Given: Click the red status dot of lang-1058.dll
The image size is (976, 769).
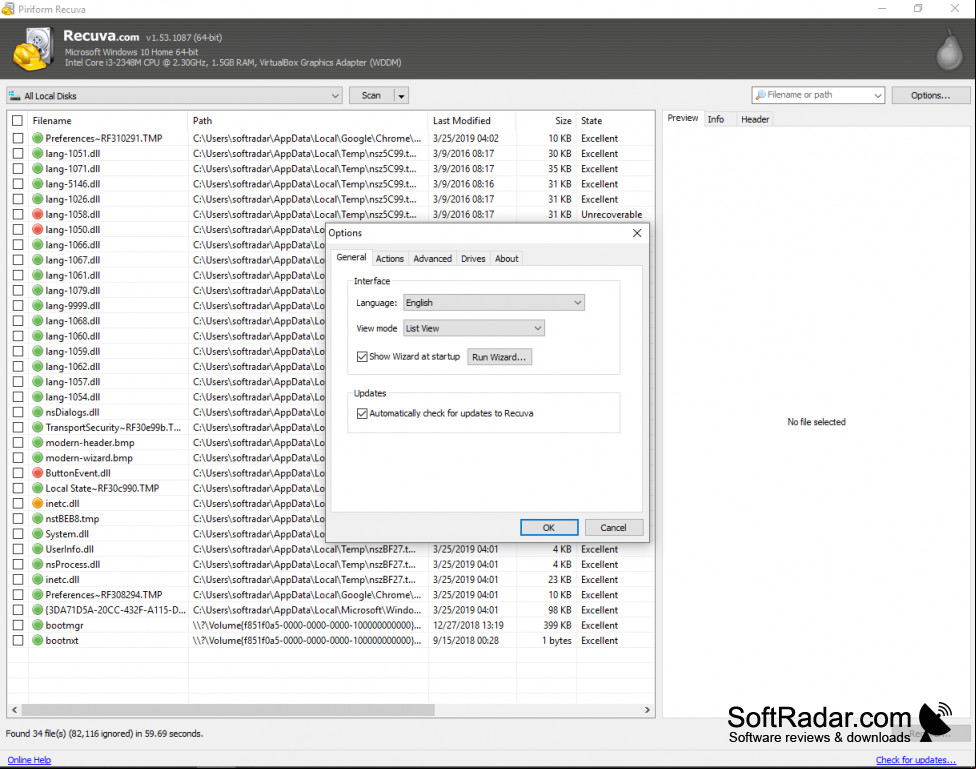Looking at the screenshot, I should pyautogui.click(x=37, y=214).
